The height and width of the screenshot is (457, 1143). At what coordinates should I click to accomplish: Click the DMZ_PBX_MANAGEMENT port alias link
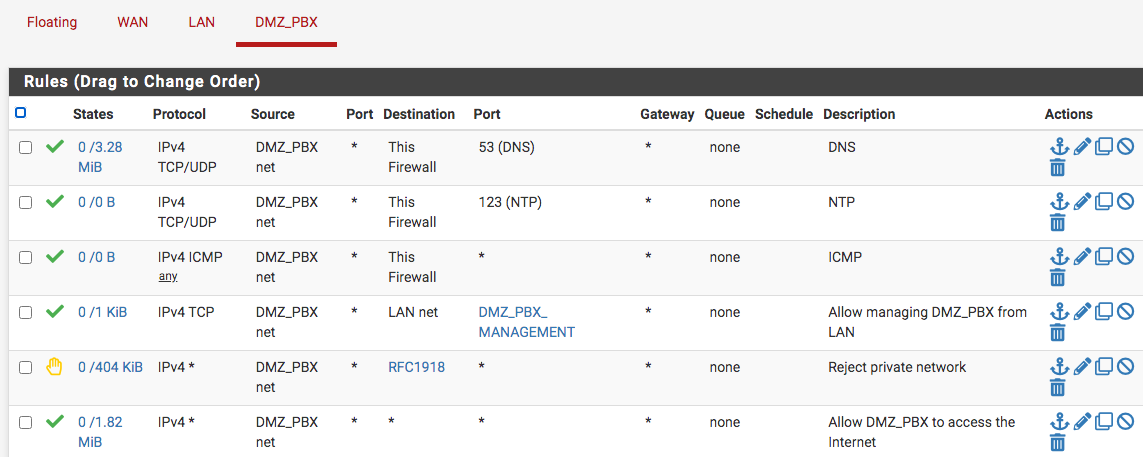pyautogui.click(x=526, y=322)
